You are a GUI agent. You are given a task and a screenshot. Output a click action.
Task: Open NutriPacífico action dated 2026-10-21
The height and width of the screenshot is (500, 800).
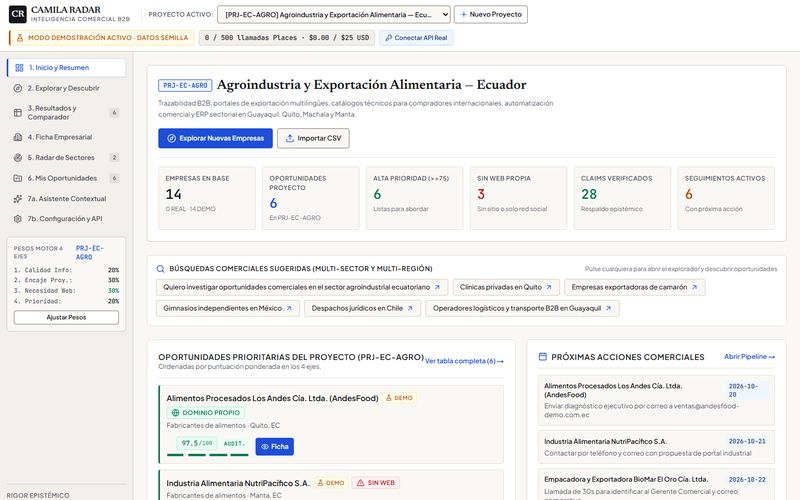coord(656,447)
